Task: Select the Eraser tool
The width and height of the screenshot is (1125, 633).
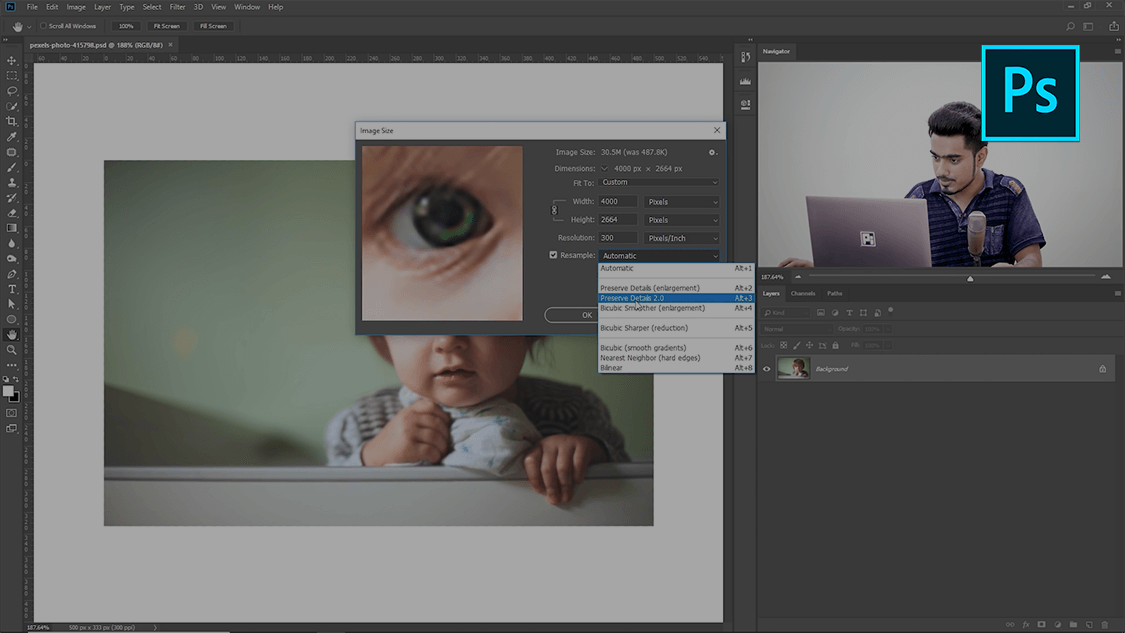Action: pyautogui.click(x=12, y=213)
